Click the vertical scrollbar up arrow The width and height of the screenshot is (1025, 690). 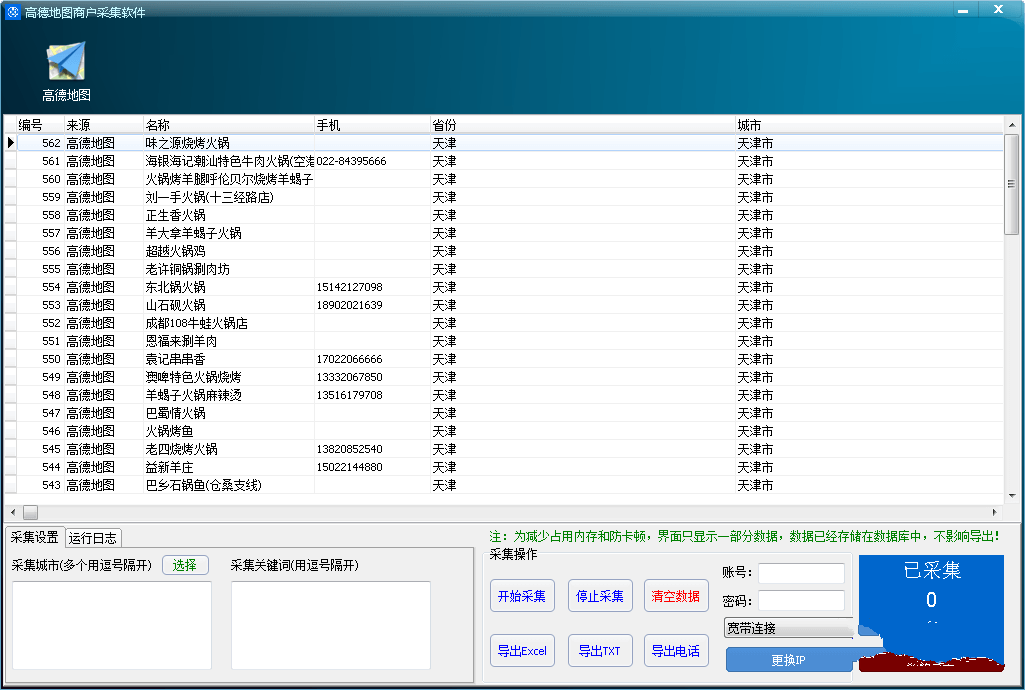pyautogui.click(x=1011, y=125)
